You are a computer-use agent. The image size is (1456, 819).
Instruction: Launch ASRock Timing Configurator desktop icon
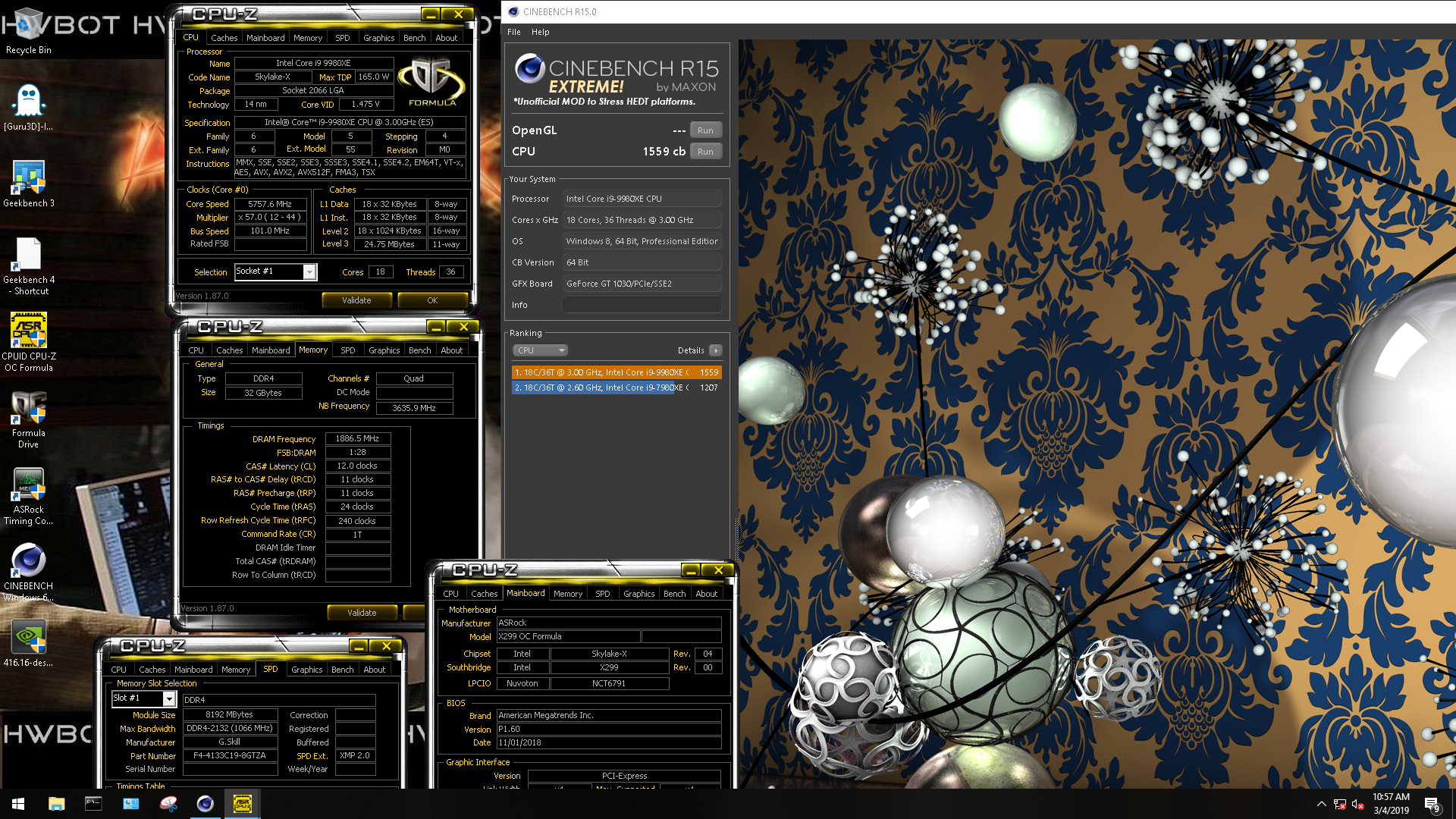tap(28, 496)
